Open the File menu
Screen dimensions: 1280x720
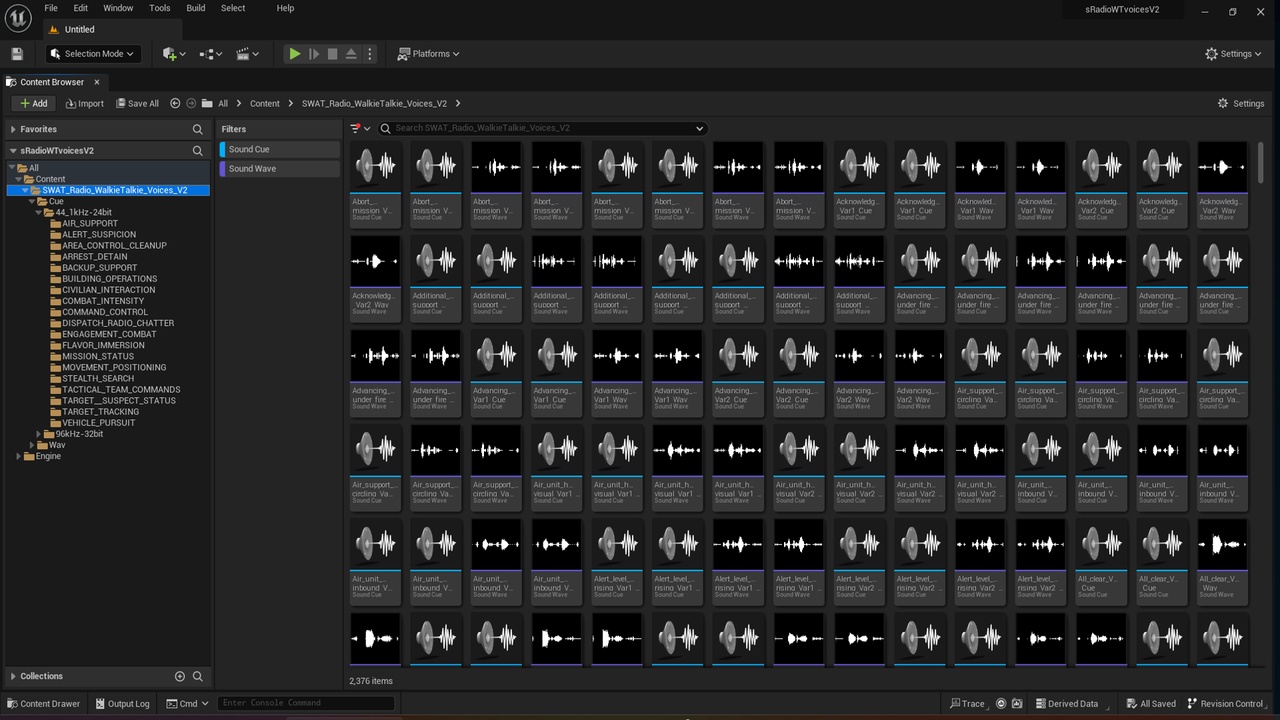[x=51, y=8]
